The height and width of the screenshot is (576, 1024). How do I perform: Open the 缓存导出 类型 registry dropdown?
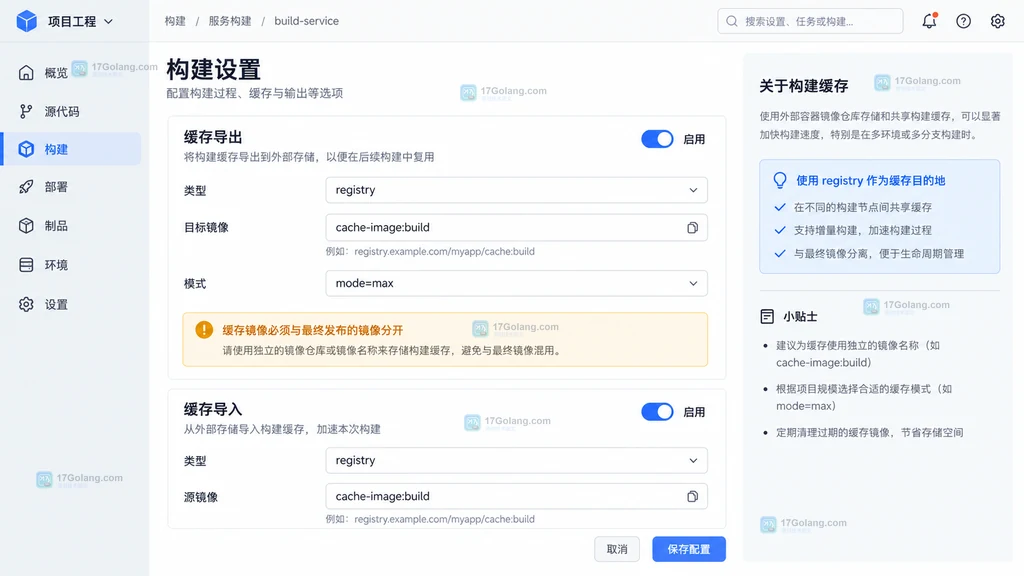pos(517,190)
